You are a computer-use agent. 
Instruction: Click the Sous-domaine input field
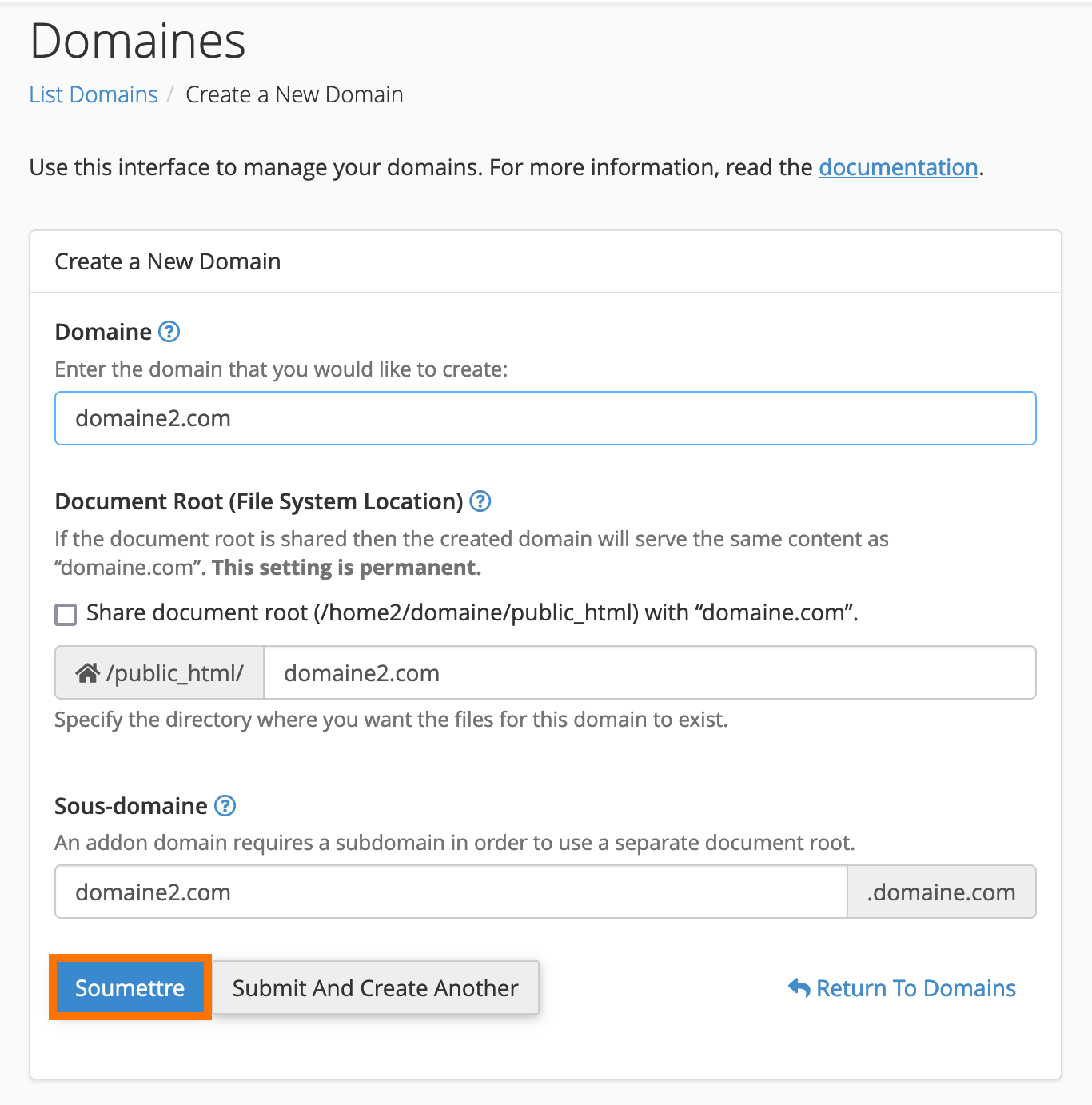pos(451,892)
